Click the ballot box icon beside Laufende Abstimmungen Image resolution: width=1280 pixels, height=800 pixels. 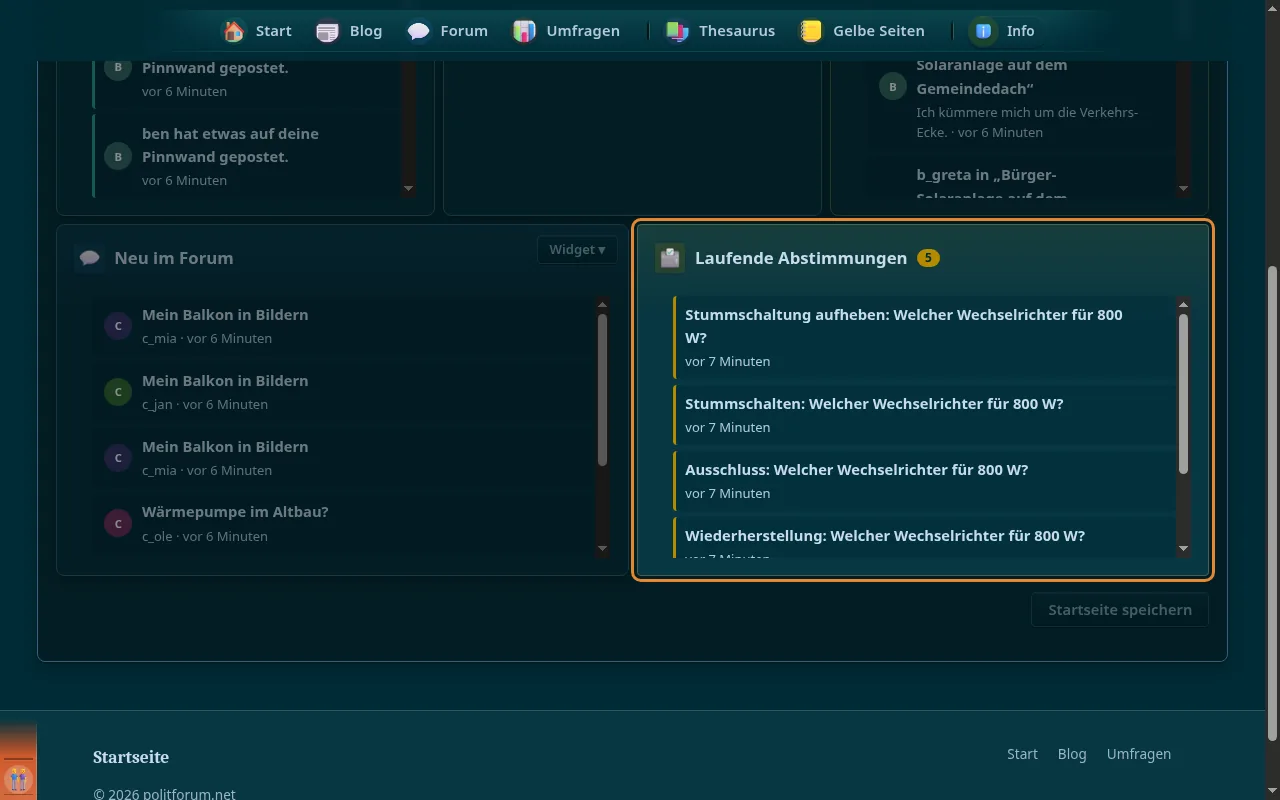670,258
